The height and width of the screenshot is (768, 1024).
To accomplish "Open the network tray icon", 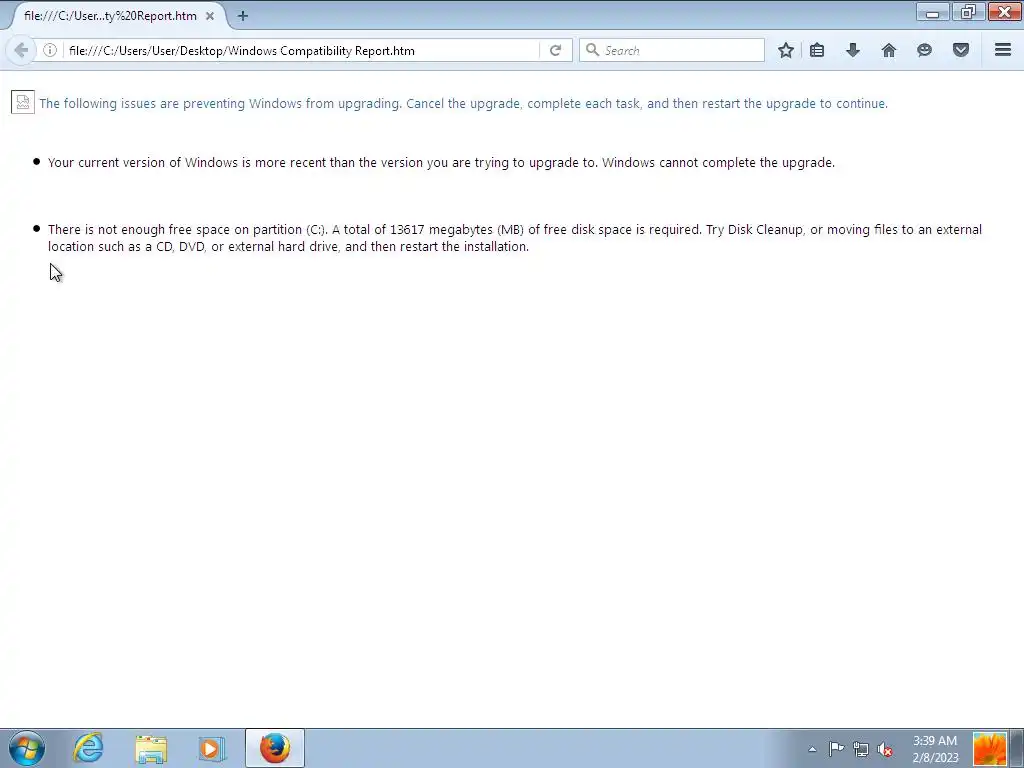I will click(x=861, y=749).
